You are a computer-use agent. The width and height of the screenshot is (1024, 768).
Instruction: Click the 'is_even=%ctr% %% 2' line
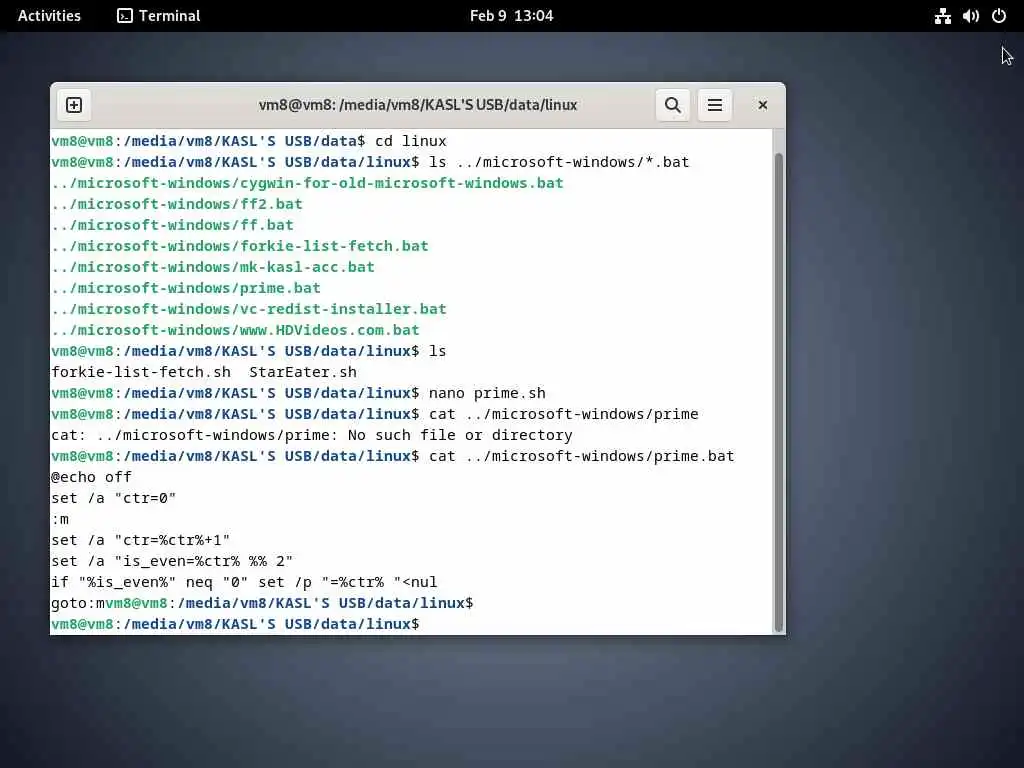(x=172, y=560)
